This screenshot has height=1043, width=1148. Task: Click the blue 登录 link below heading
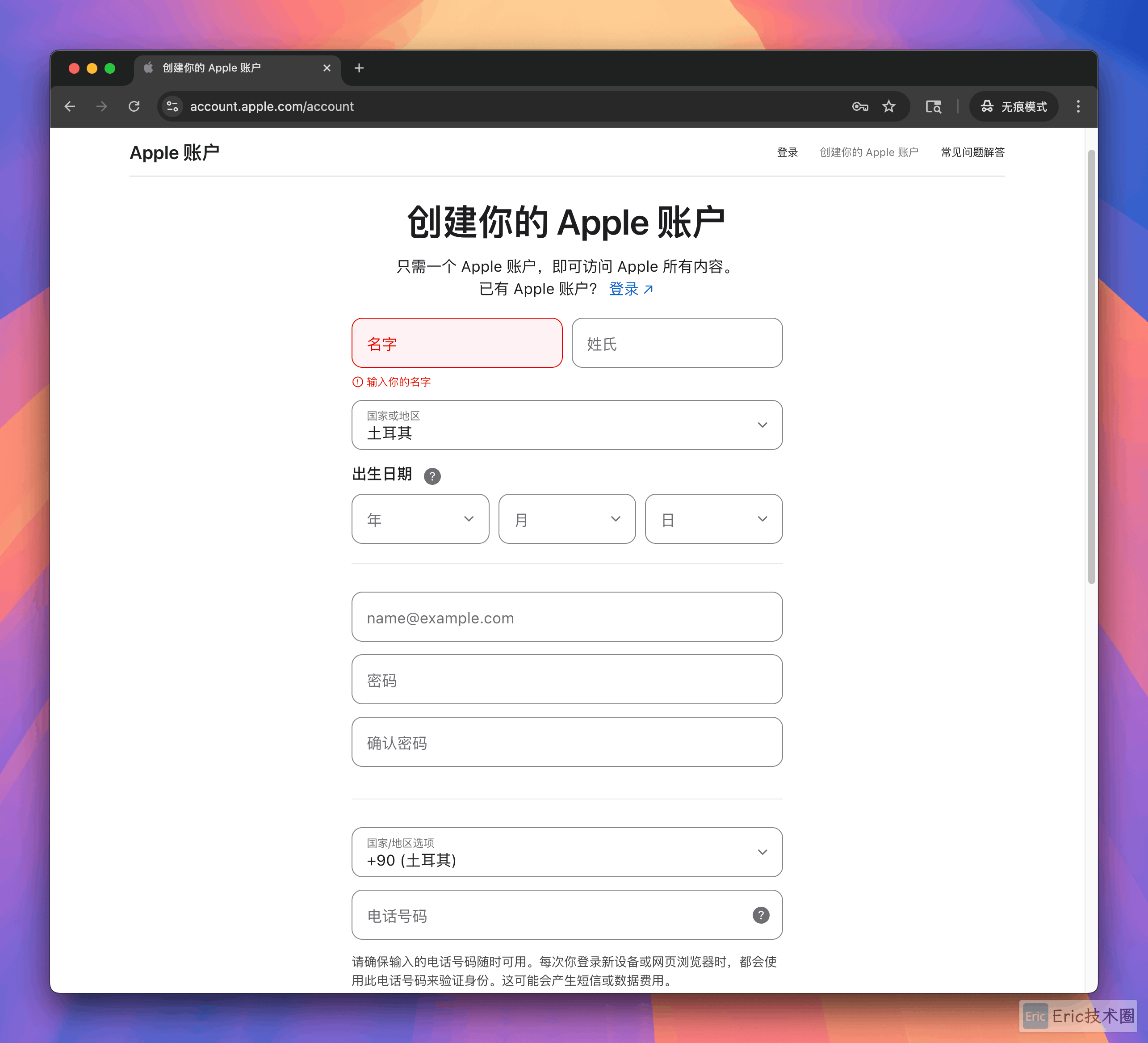point(631,289)
